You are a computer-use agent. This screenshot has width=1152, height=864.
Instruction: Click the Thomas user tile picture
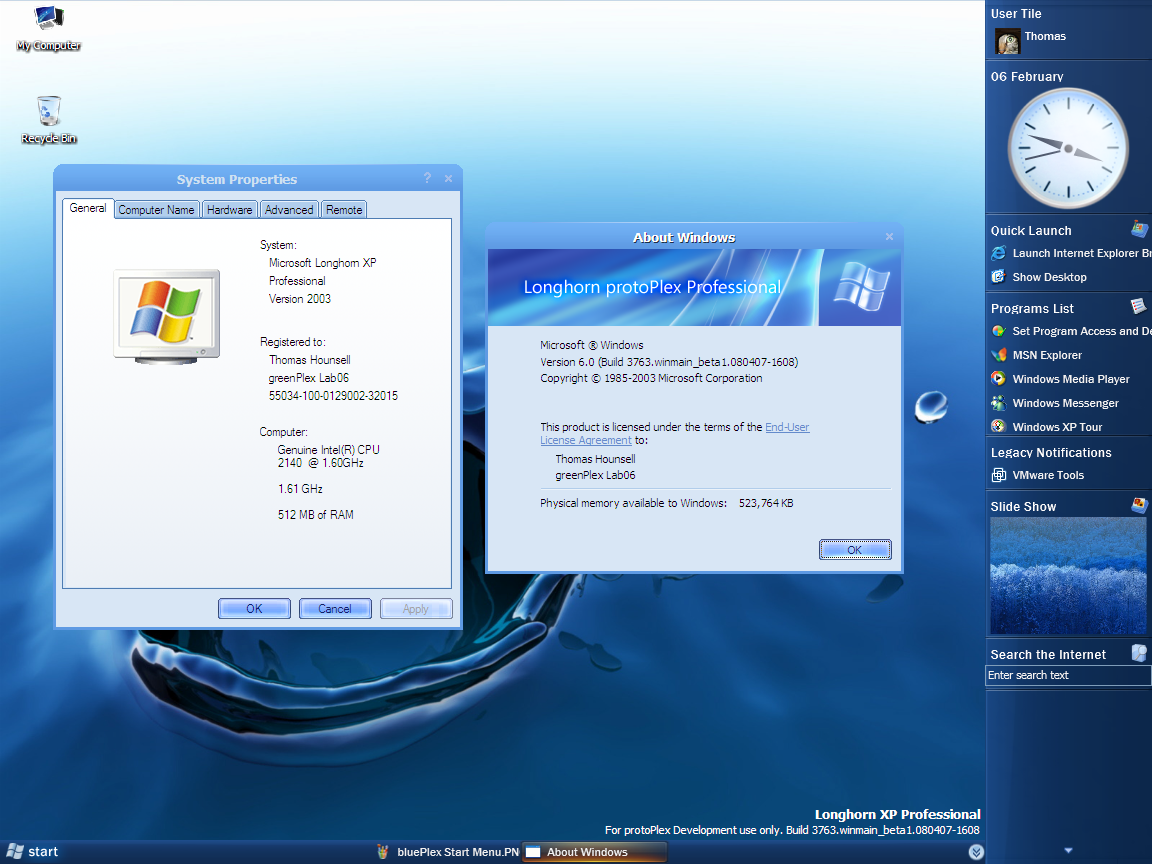coord(1007,41)
